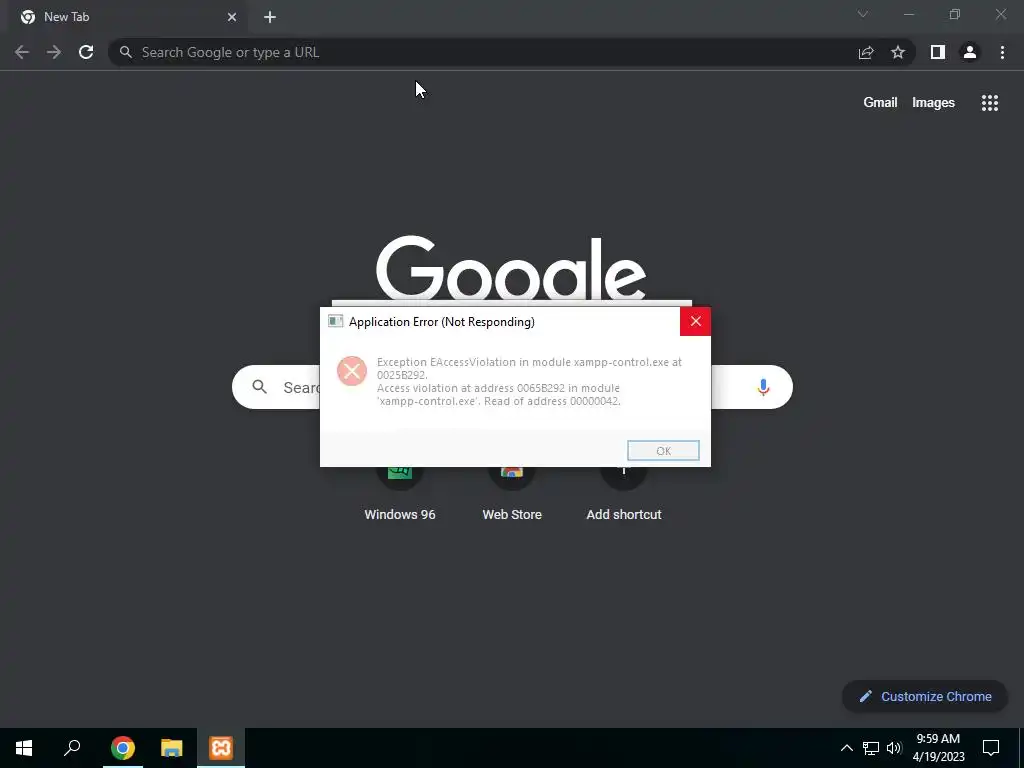Screen dimensions: 1024x768
Task: Close the New Tab tab
Action: 232,17
